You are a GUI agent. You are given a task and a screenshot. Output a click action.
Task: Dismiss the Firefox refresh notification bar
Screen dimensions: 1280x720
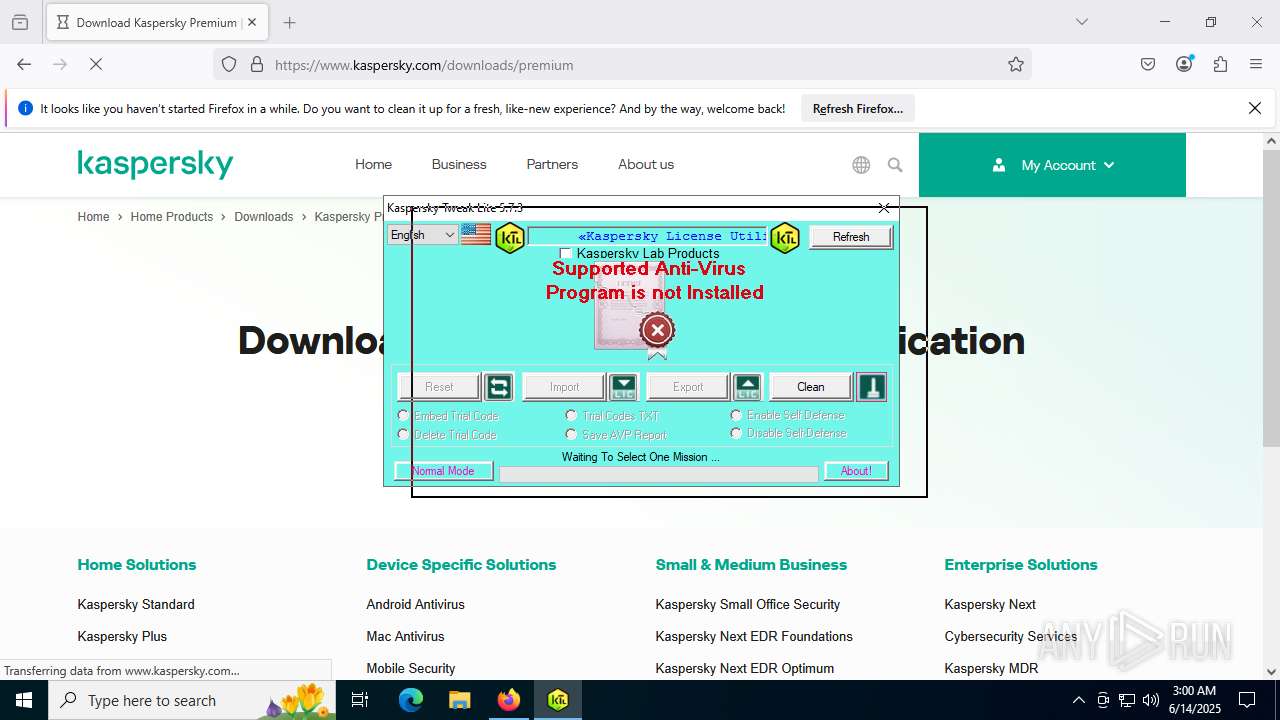click(1255, 108)
